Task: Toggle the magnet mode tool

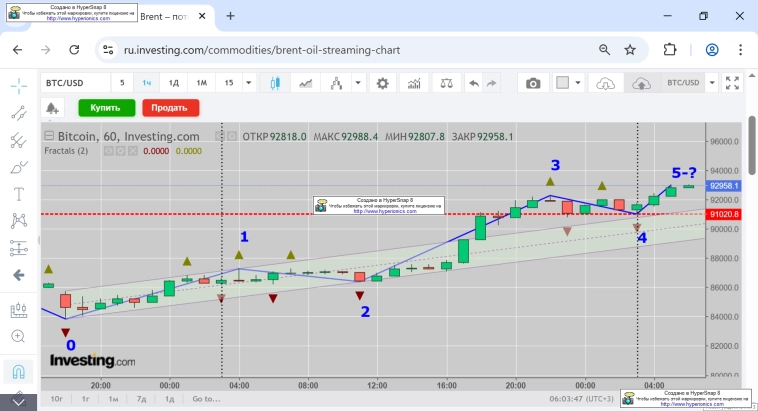Action: point(18,372)
